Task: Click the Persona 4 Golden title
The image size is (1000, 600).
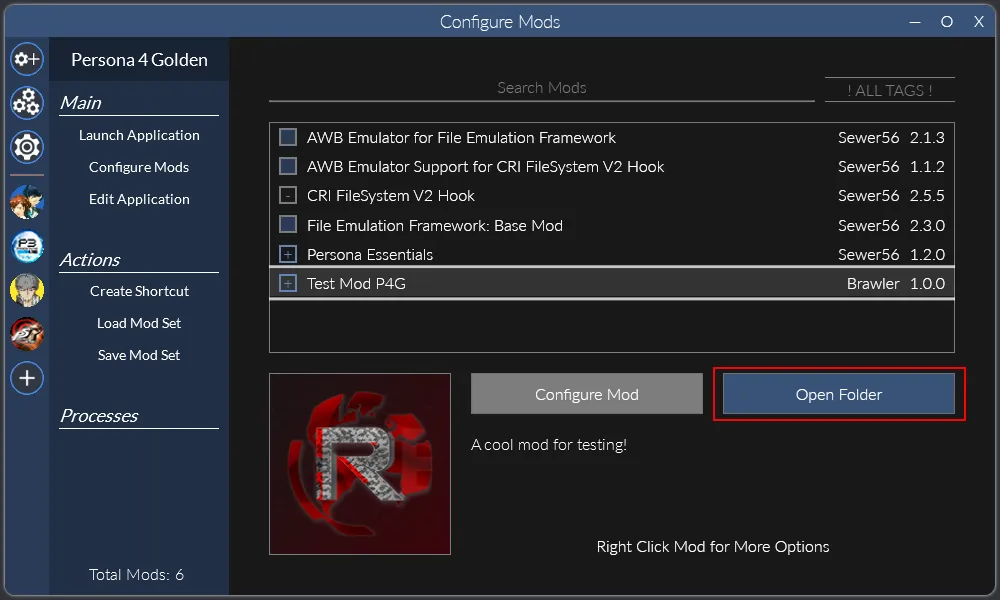Action: coord(139,60)
